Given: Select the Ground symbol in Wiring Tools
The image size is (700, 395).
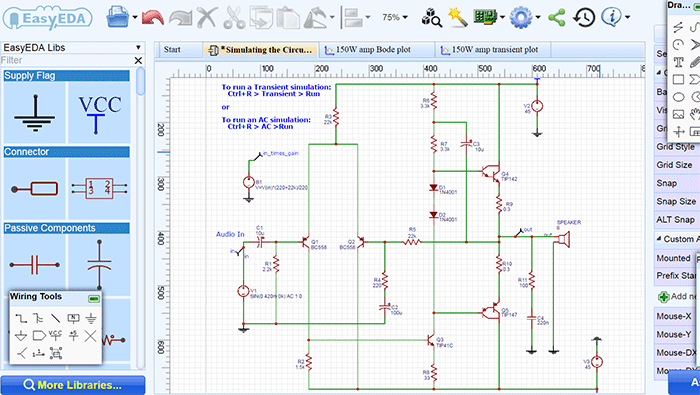Looking at the screenshot, I should [x=91, y=318].
